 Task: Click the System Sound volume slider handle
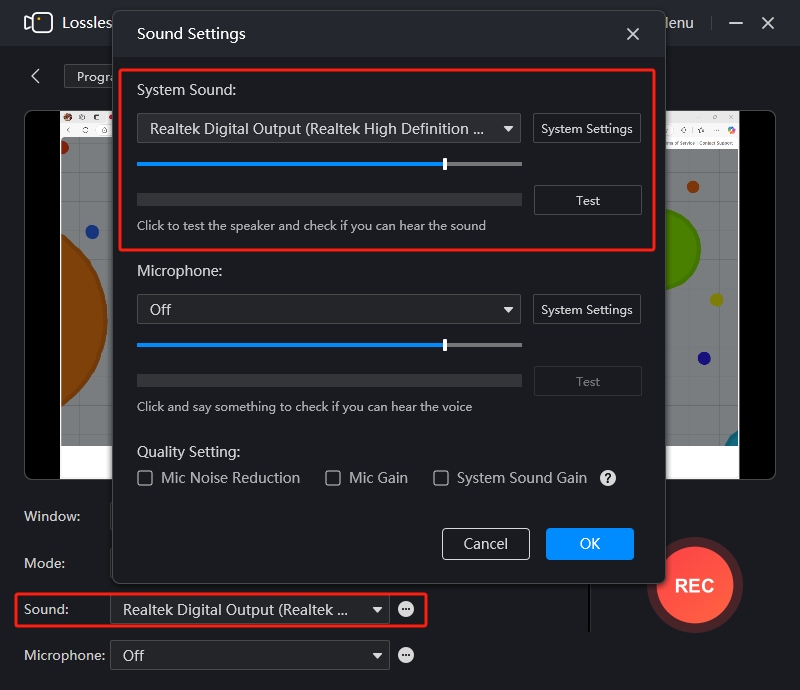(x=445, y=164)
